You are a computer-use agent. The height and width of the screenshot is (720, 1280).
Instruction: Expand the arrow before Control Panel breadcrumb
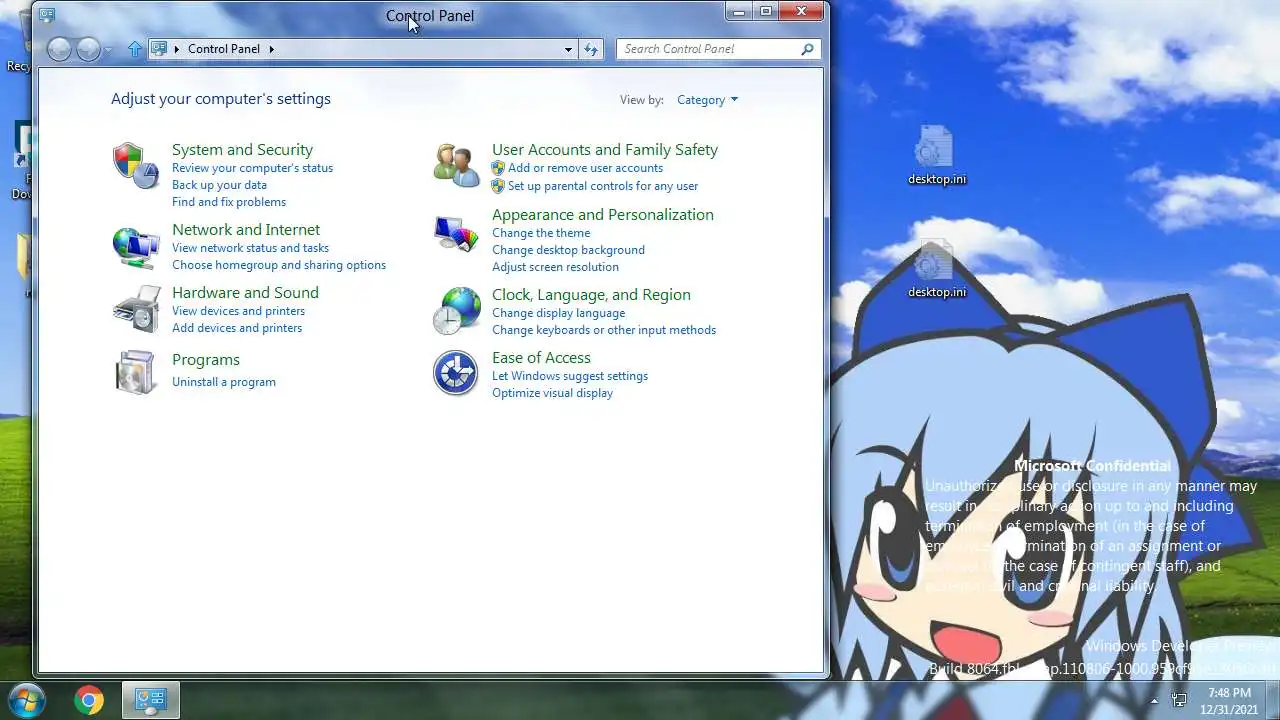tap(177, 49)
